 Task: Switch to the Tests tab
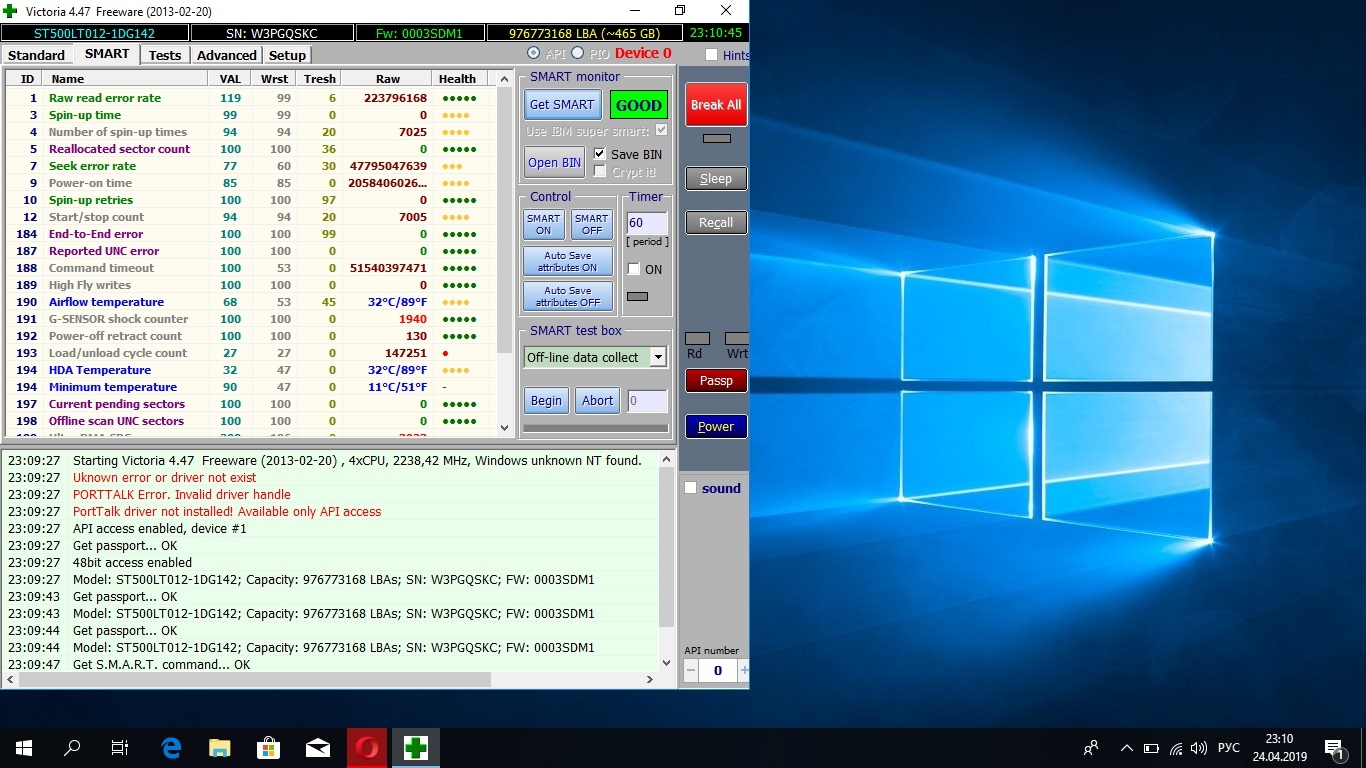coord(165,55)
